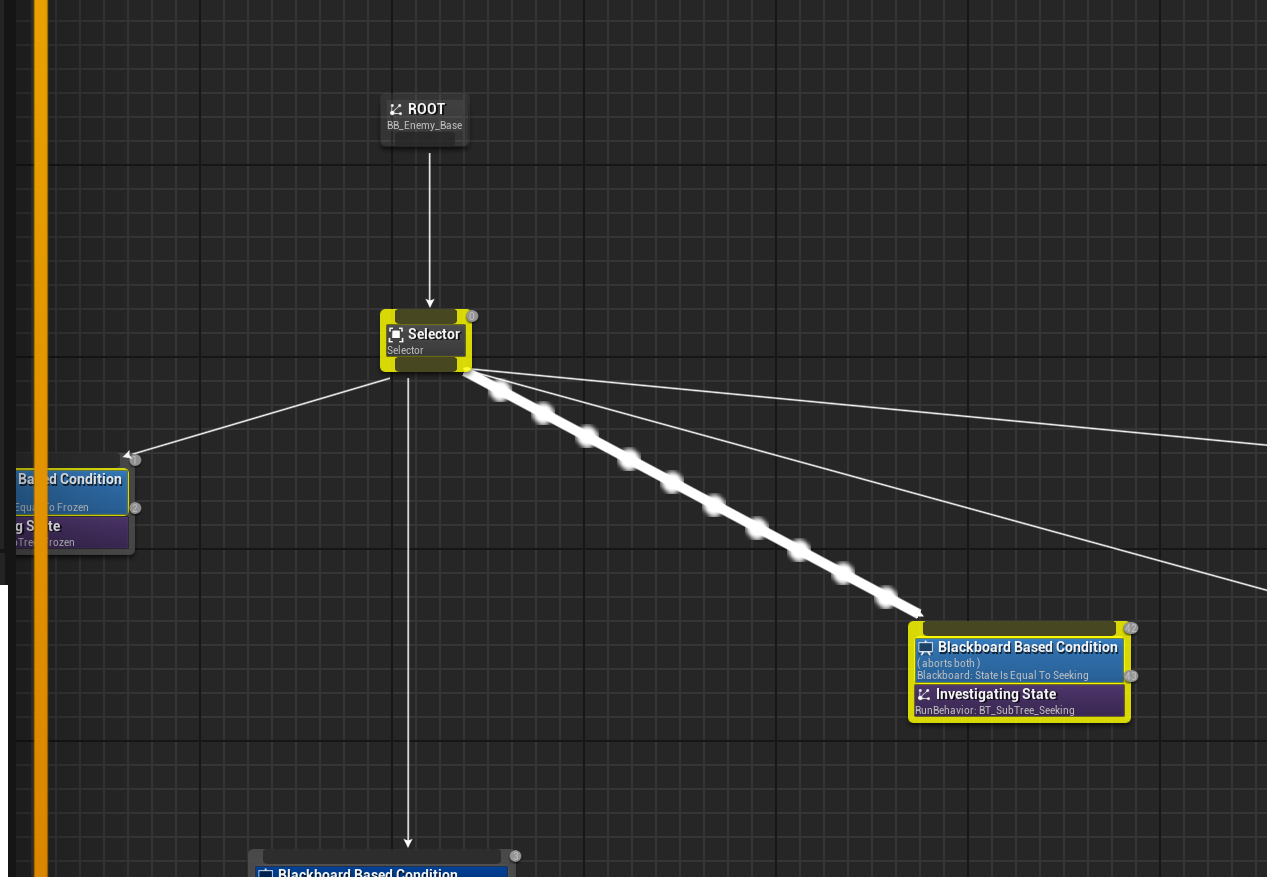
Task: Click the Seeking decorator's blackboard icon
Action: pyautogui.click(x=925, y=648)
